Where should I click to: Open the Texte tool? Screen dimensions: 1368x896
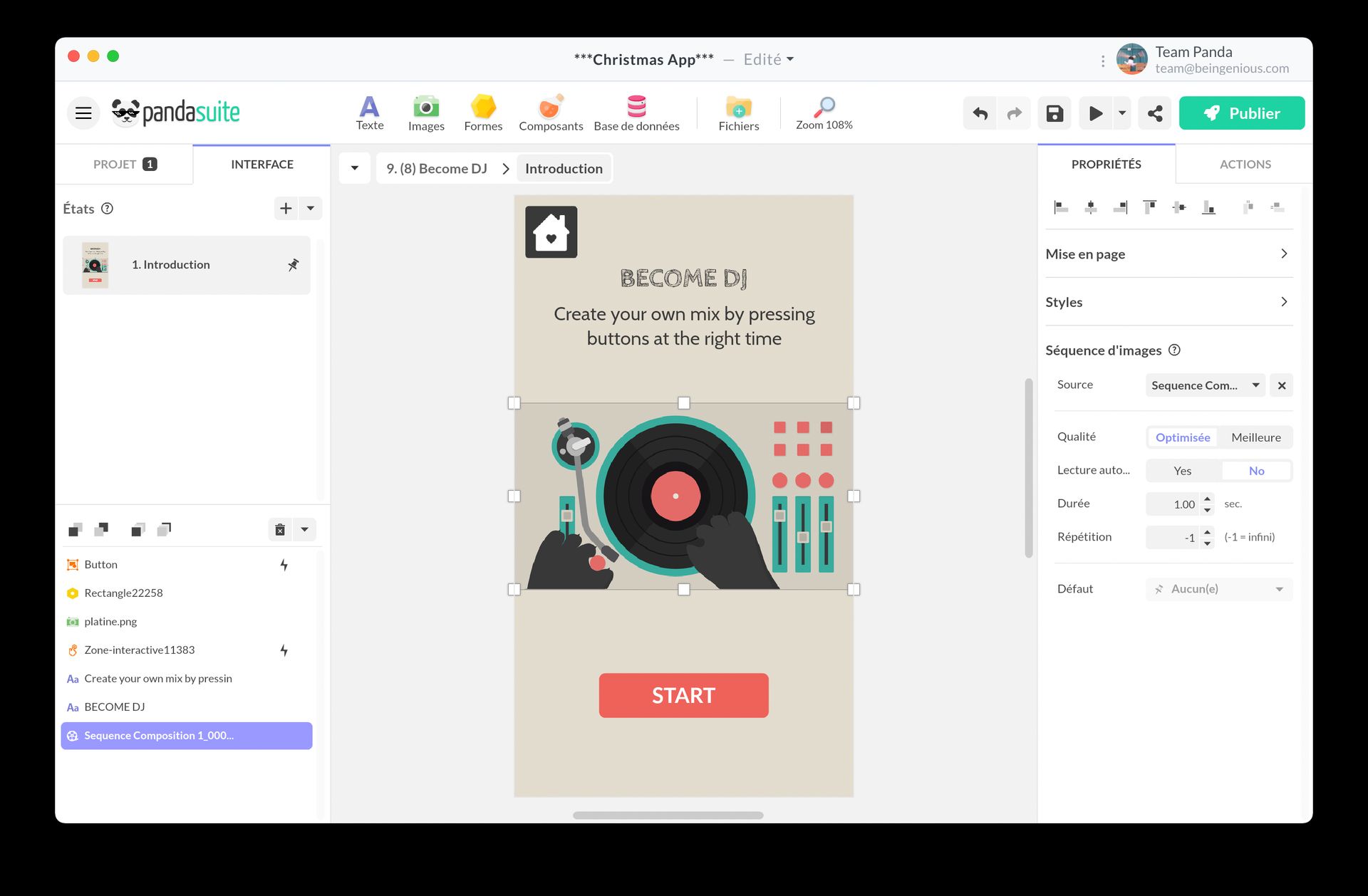click(370, 113)
